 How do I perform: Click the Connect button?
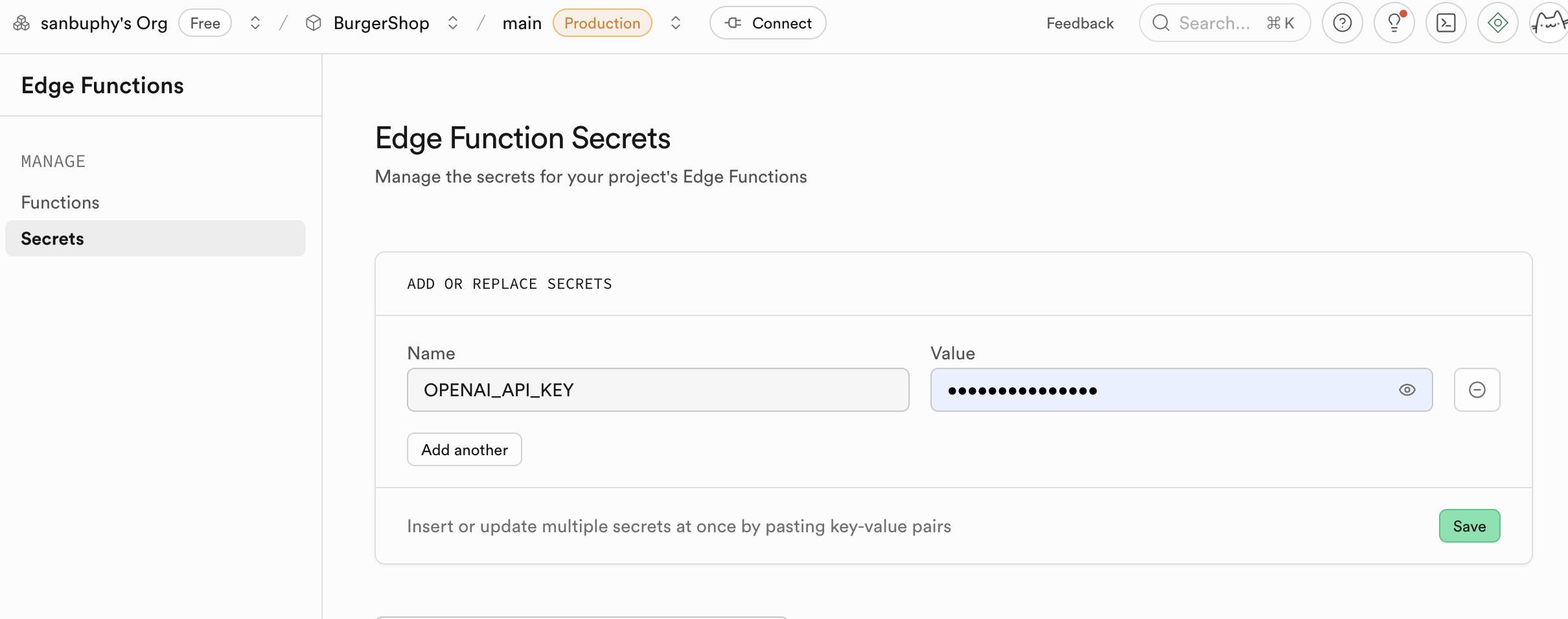coord(768,23)
